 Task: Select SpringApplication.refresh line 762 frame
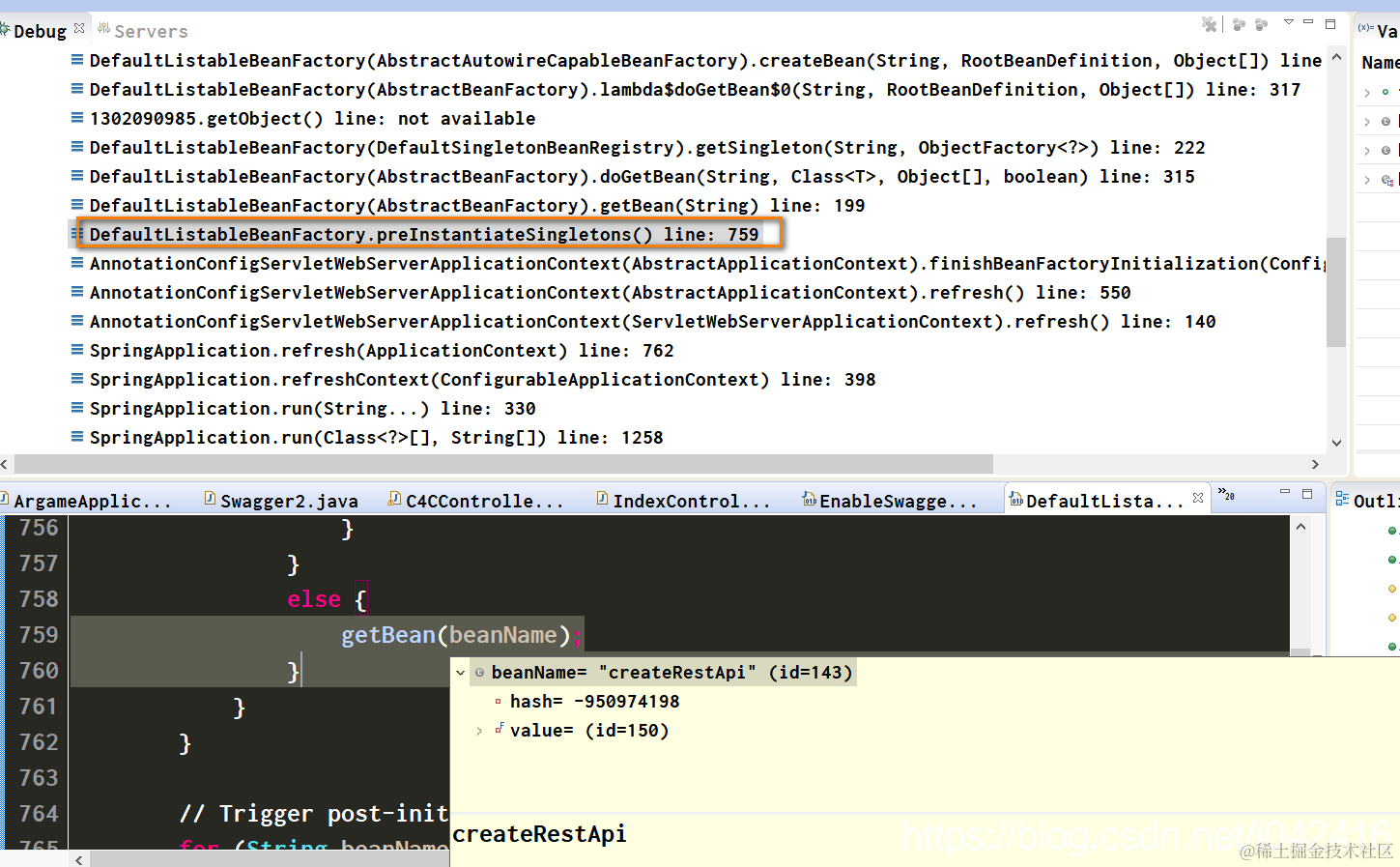coord(382,350)
